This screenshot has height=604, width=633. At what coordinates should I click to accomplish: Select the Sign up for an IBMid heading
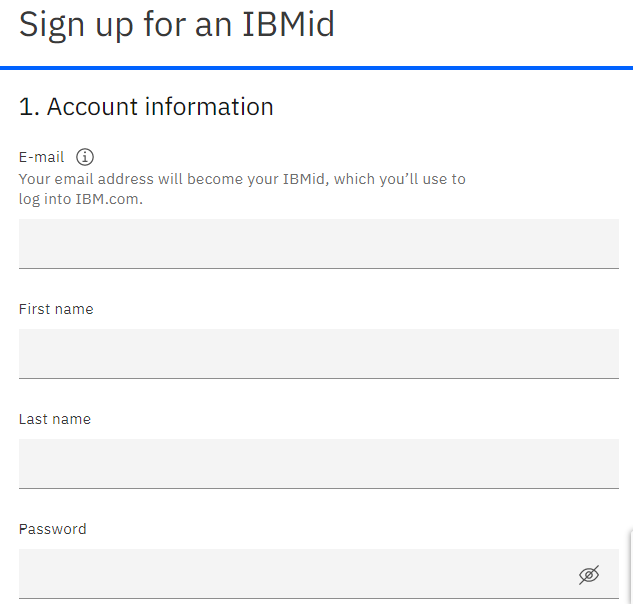point(177,25)
